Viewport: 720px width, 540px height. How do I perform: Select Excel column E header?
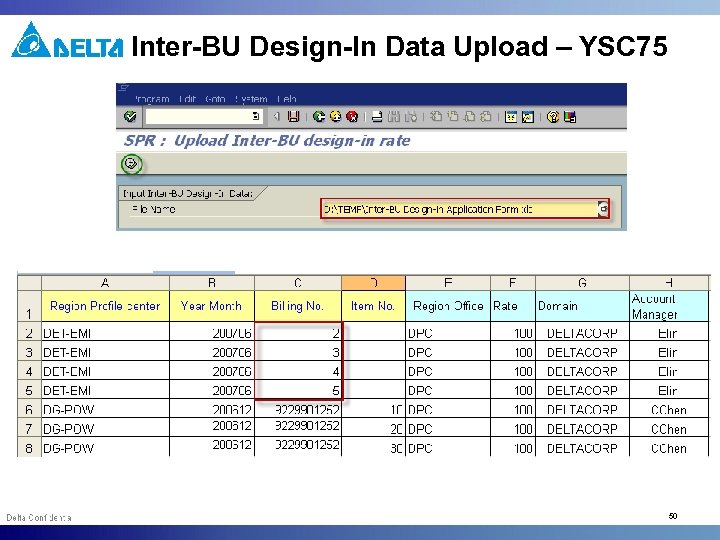pyautogui.click(x=448, y=283)
